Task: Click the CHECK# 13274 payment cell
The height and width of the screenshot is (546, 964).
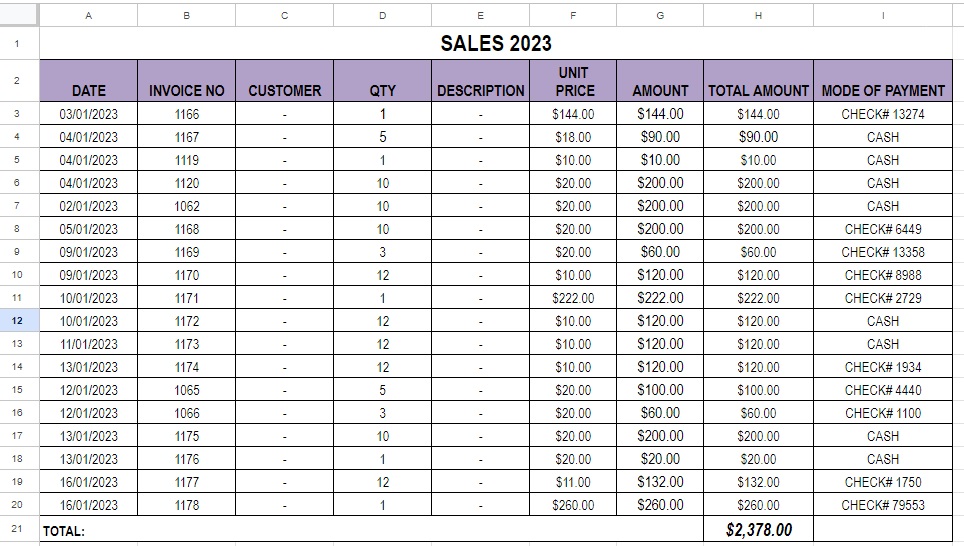Action: [x=883, y=114]
